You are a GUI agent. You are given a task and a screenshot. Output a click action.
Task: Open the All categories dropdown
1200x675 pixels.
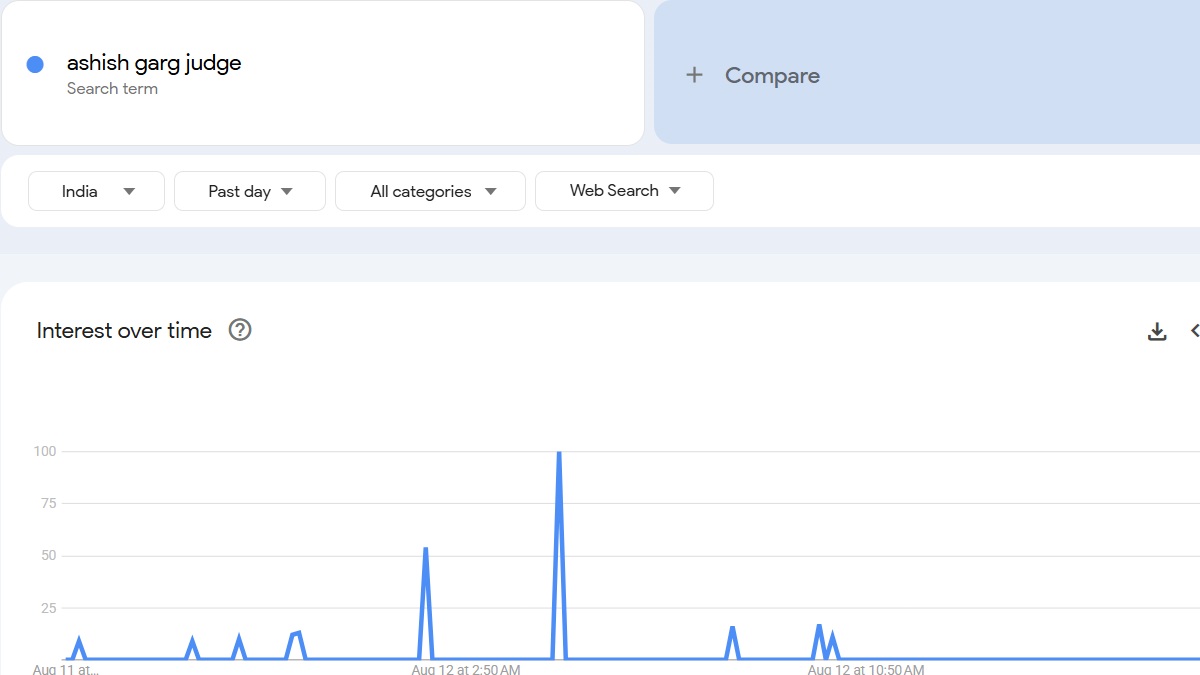(x=430, y=191)
